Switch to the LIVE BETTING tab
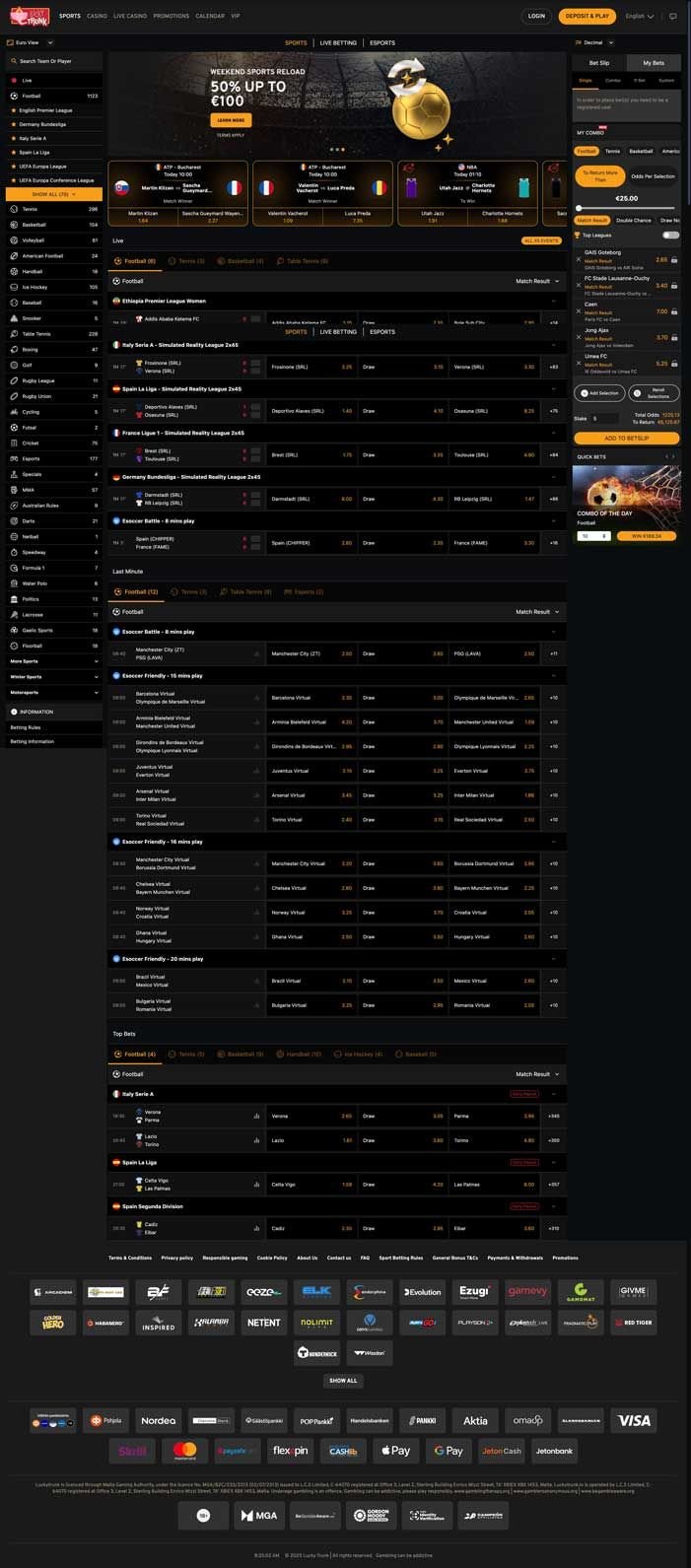The width and height of the screenshot is (691, 1568). pyautogui.click(x=338, y=43)
